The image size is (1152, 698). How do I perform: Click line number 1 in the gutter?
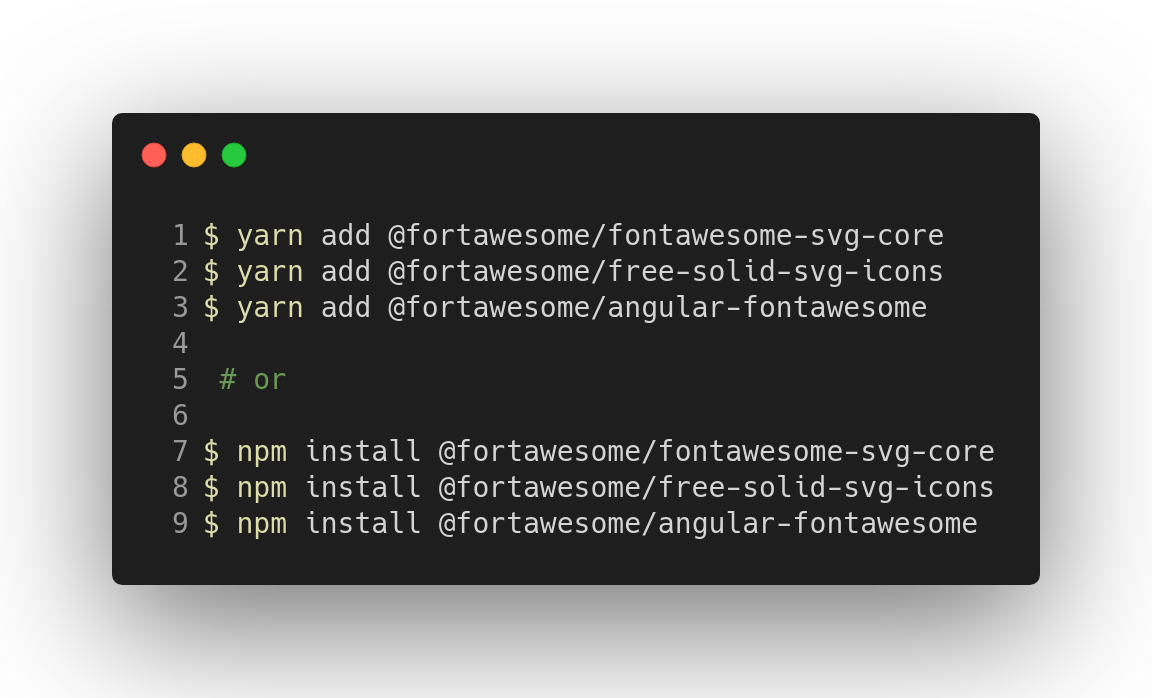tap(180, 236)
